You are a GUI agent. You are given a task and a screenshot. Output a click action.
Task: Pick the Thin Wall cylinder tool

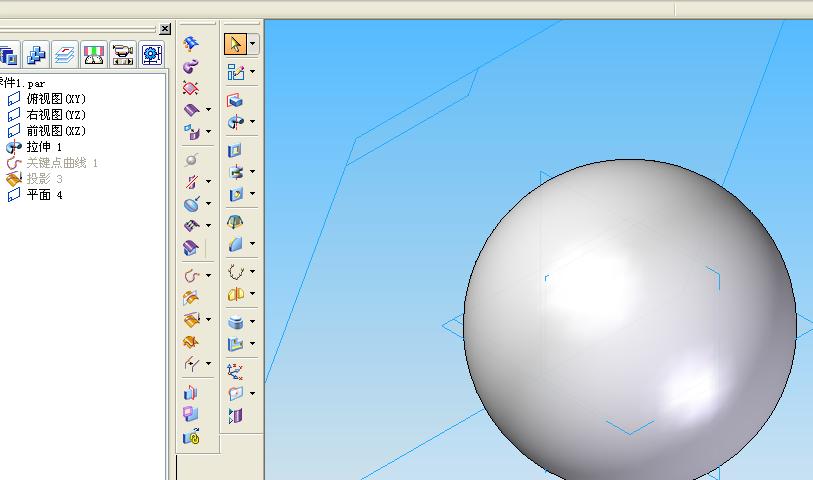point(235,322)
